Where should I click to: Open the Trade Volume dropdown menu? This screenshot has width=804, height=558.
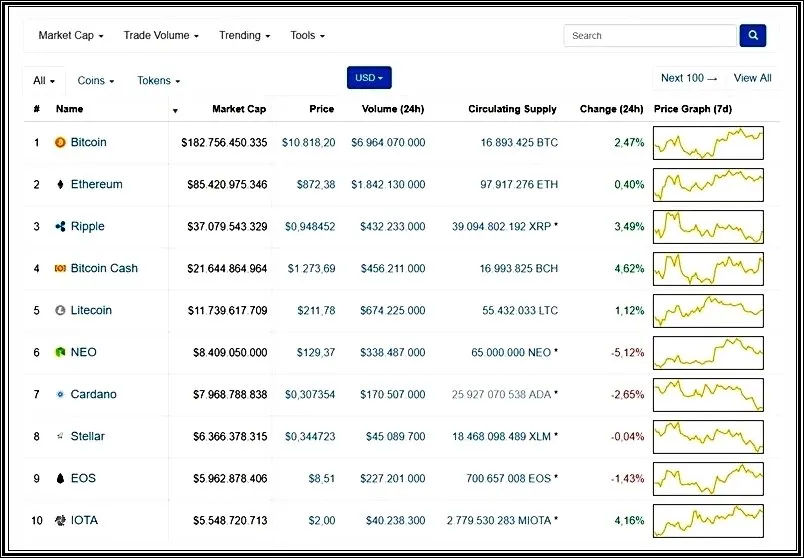point(161,35)
